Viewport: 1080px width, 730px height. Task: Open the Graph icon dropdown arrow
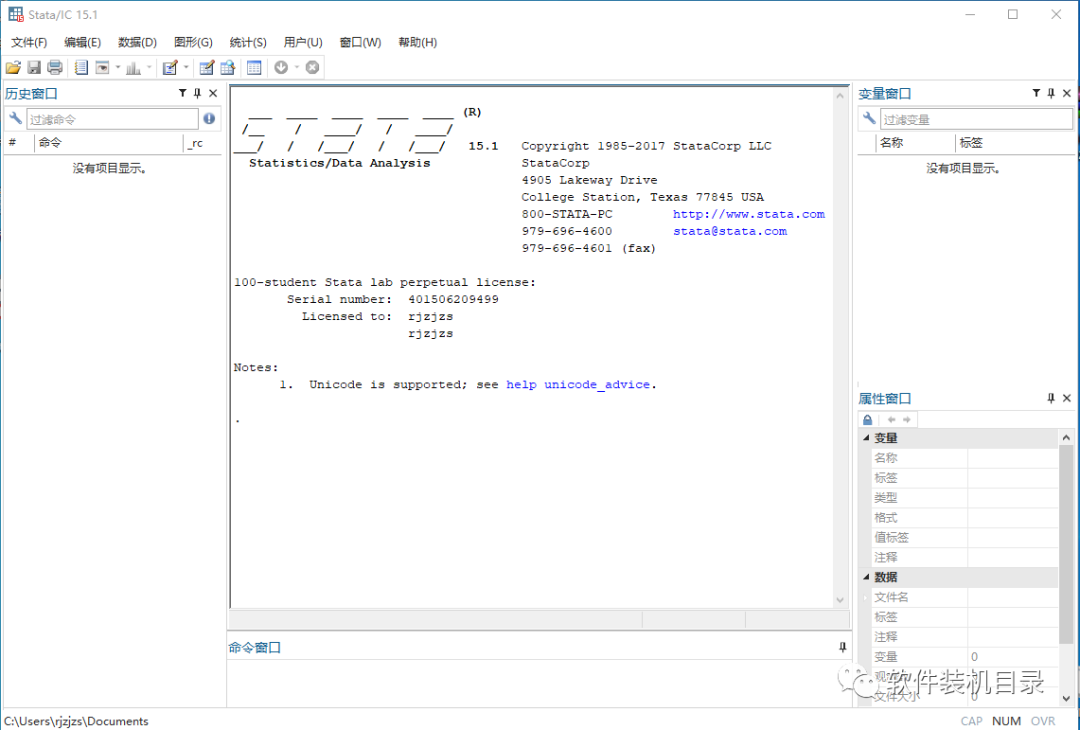149,67
